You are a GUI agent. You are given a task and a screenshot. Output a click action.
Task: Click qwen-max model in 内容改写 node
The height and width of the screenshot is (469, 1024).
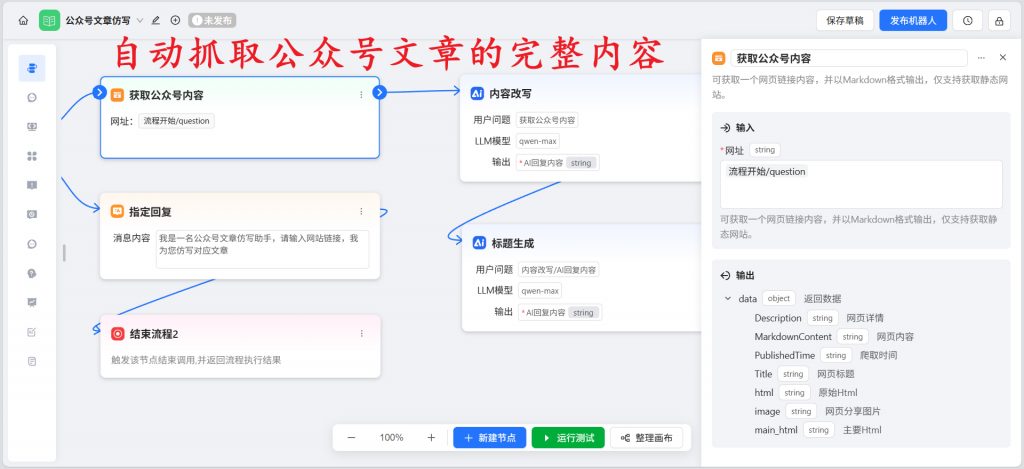tap(537, 141)
